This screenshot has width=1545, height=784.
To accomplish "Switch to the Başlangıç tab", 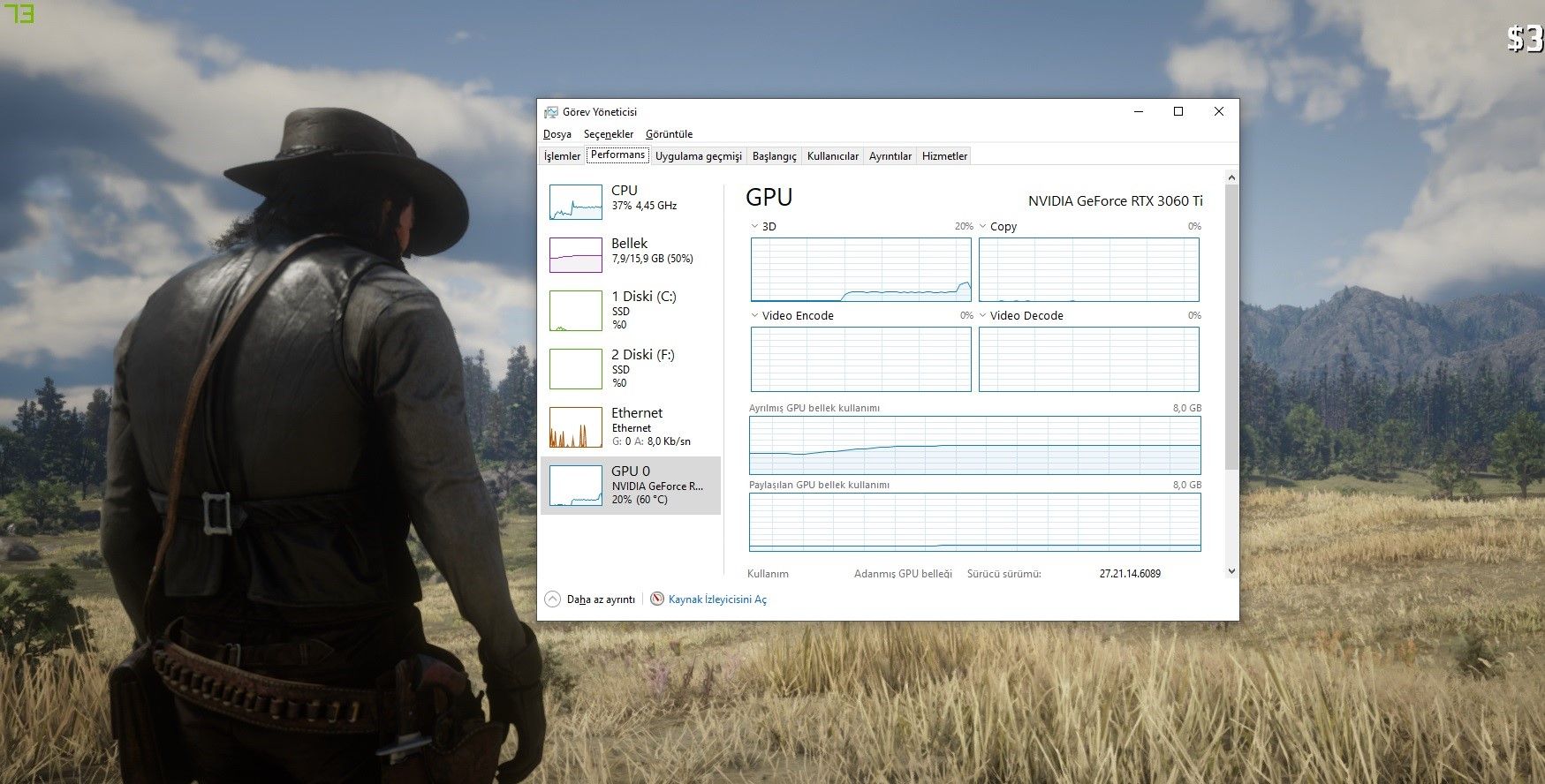I will 774,156.
